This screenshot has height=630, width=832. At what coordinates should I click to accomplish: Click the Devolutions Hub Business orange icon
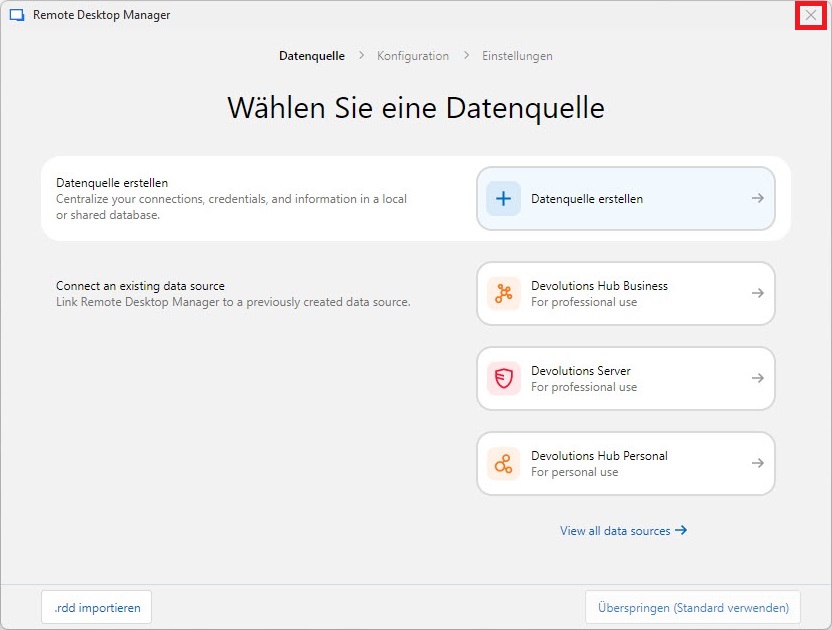click(x=503, y=294)
